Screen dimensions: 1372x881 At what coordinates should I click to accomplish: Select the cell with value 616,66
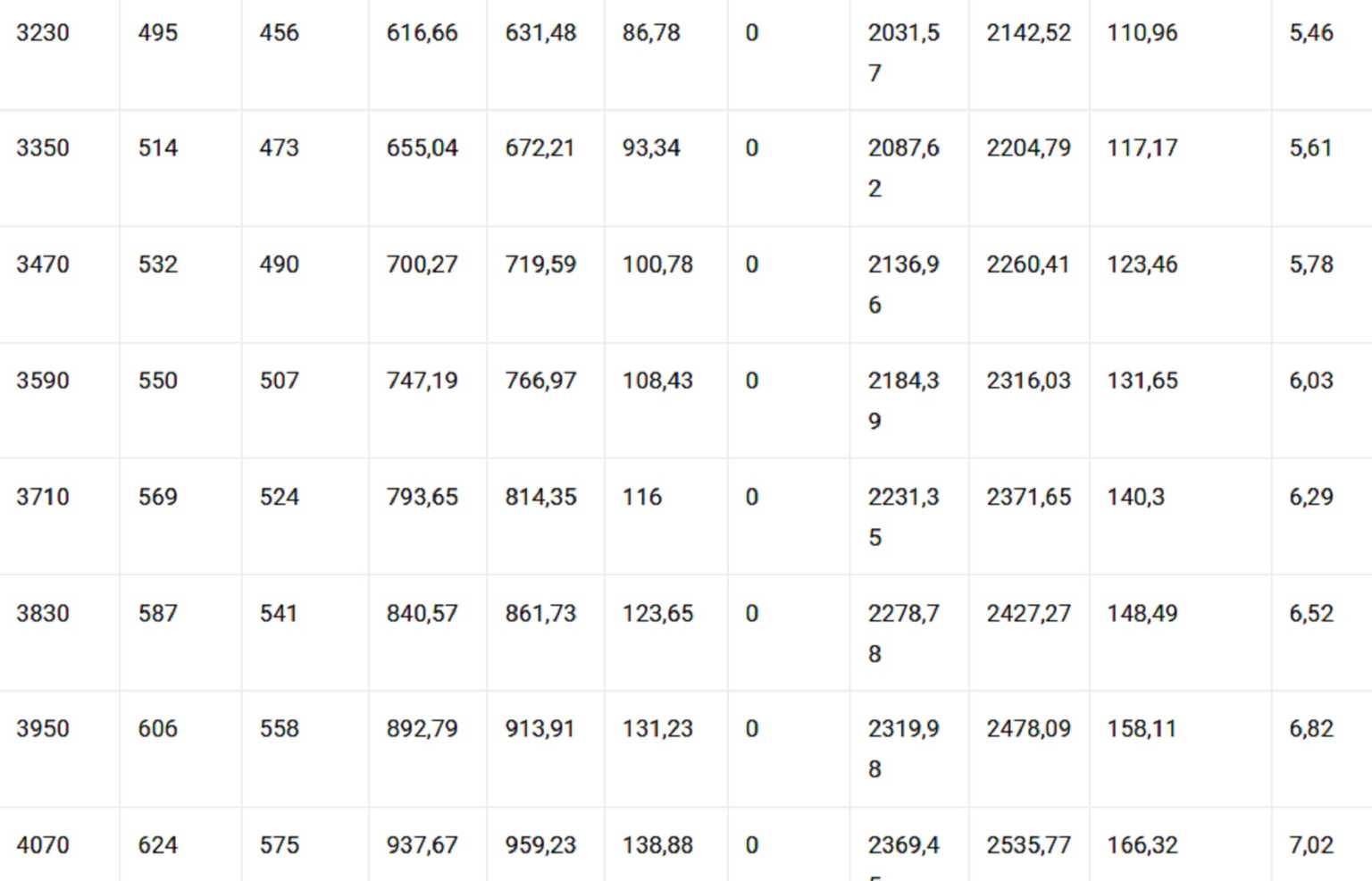point(422,33)
